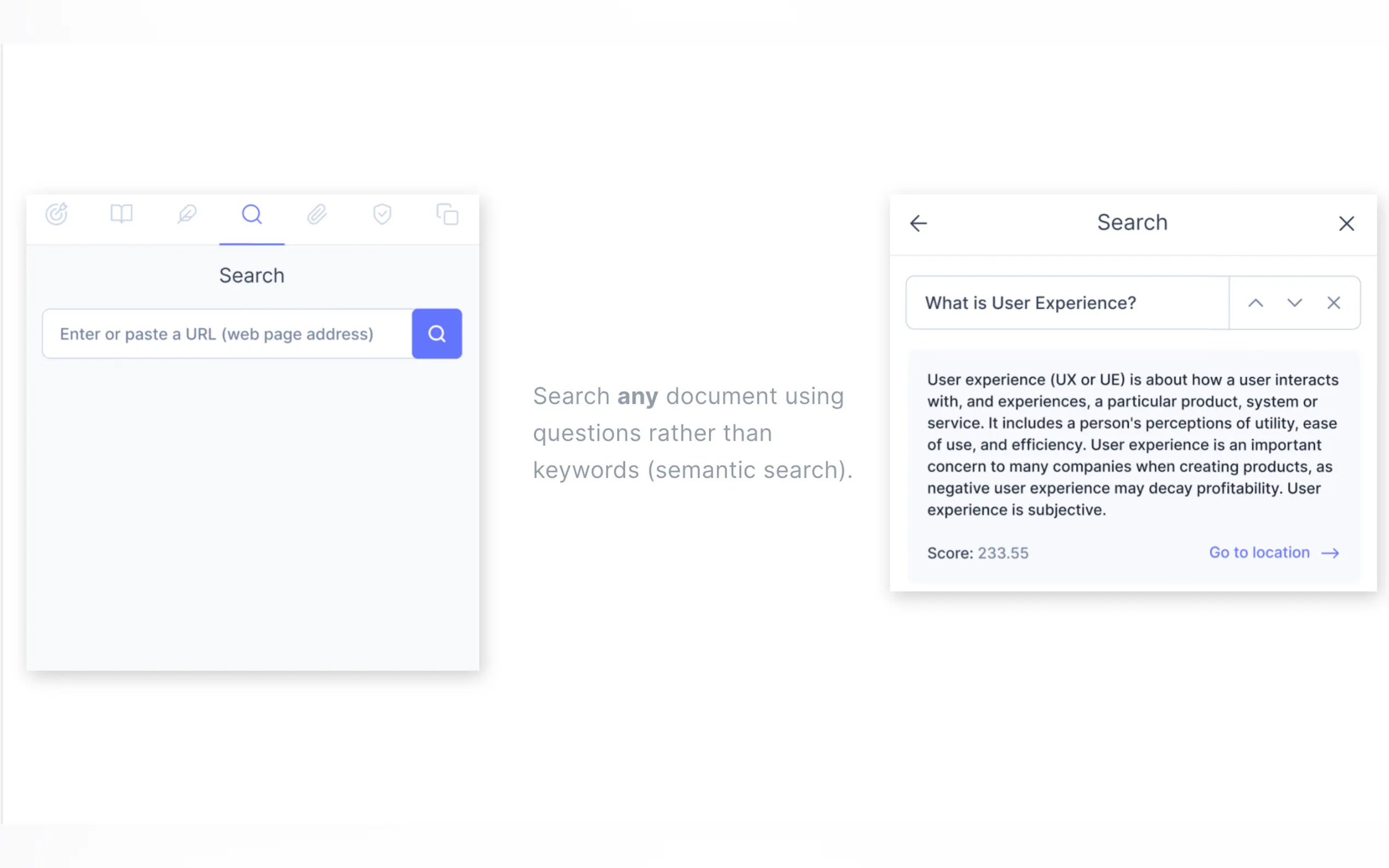Switch to the open book icon tab
1389x868 pixels.
[x=121, y=214]
